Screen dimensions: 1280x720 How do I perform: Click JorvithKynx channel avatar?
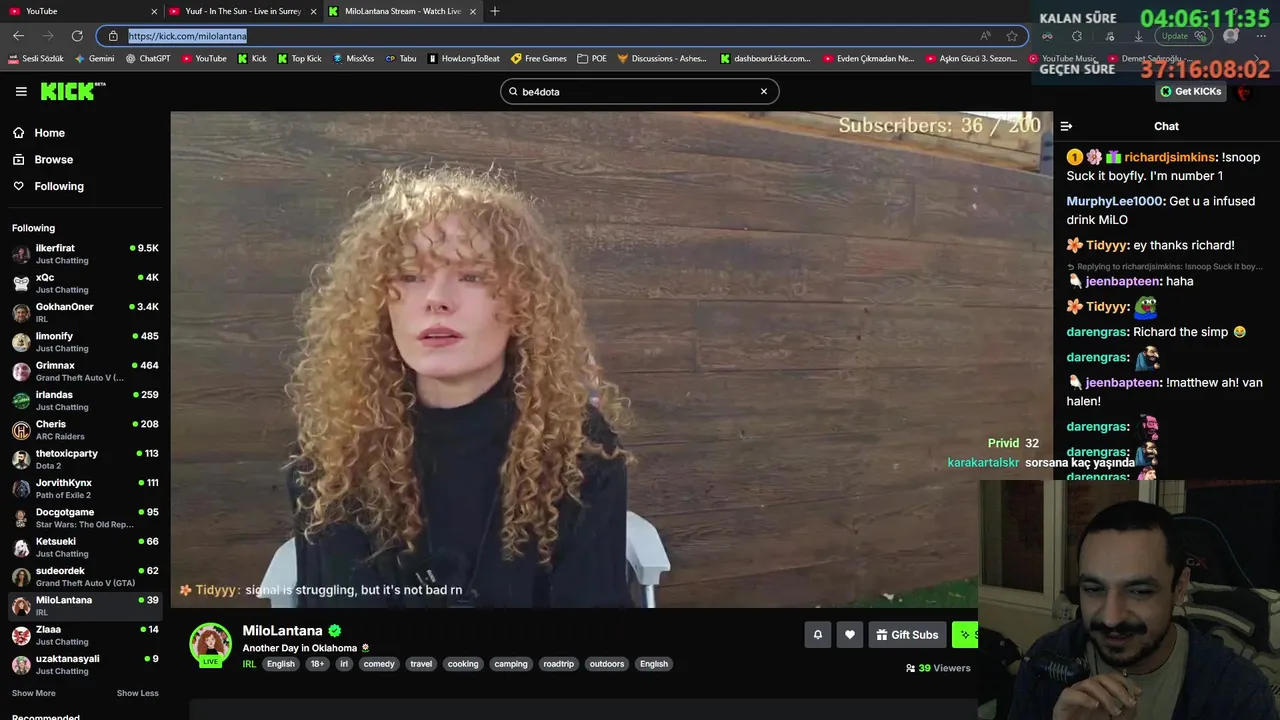(21, 489)
